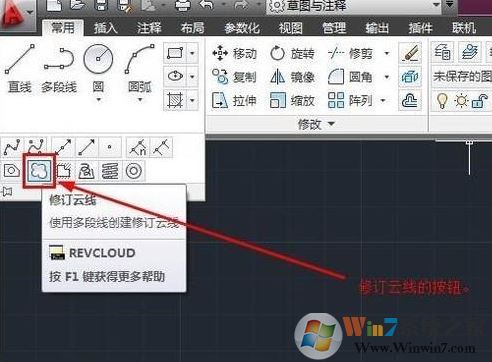This screenshot has width=492, height=362.
Task: Select the rectangle draw tool
Action: (175, 53)
